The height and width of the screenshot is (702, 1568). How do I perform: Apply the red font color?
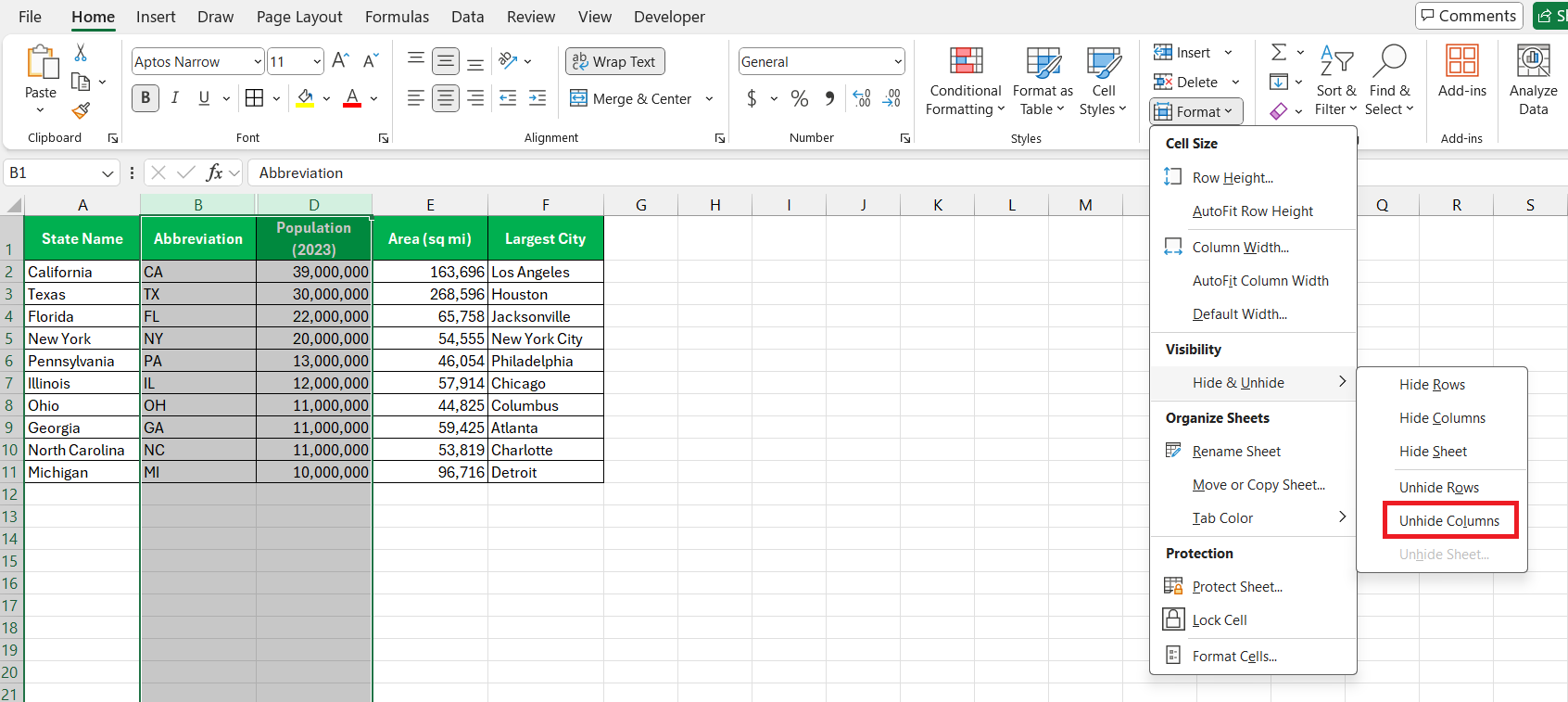352,98
